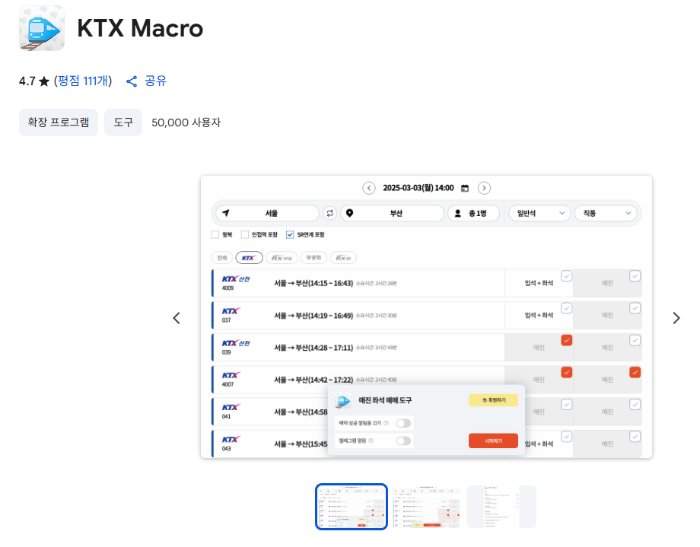
Task: Check first seat checkbox on 14:19 train row
Action: click(x=567, y=308)
